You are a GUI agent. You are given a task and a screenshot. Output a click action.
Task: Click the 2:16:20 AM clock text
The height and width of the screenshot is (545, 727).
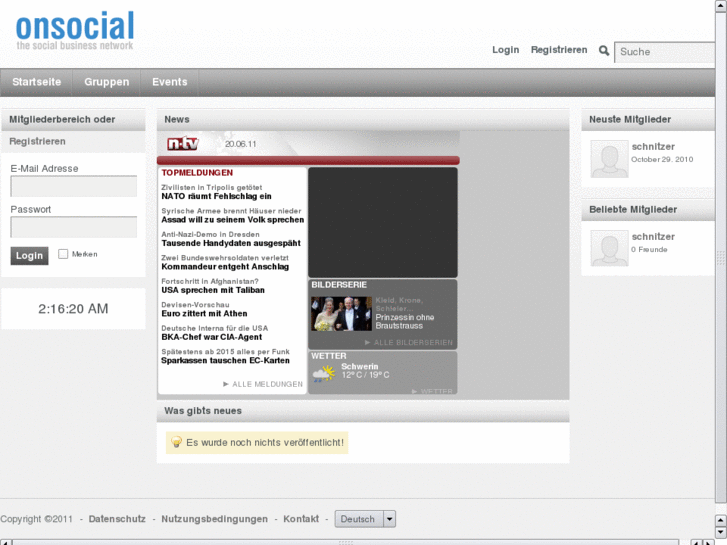(73, 309)
